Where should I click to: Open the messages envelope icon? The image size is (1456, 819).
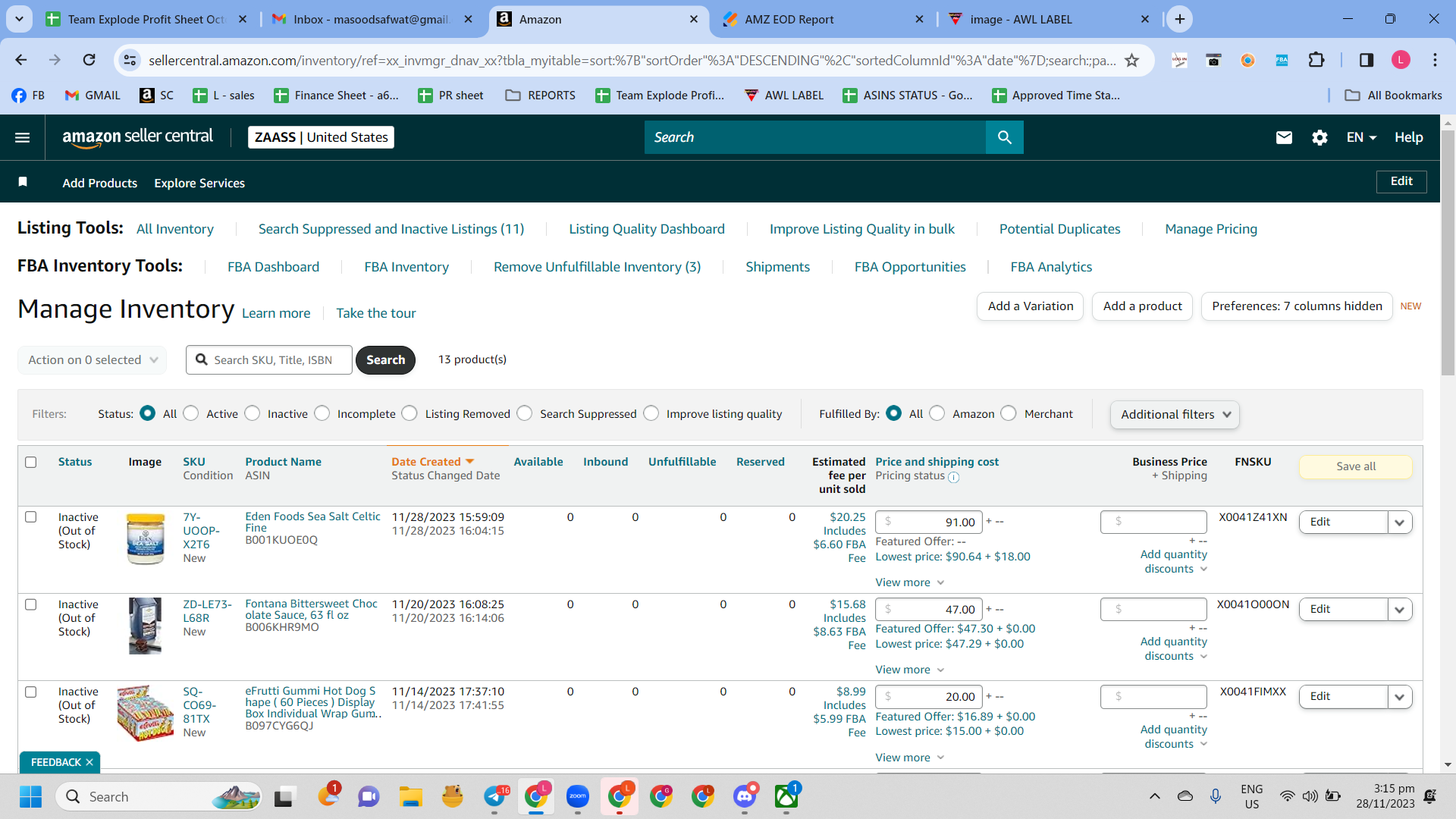(x=1284, y=137)
